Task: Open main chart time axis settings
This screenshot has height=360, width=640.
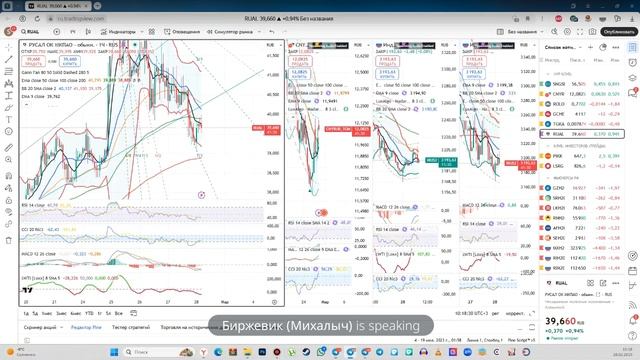Action: [x=274, y=302]
